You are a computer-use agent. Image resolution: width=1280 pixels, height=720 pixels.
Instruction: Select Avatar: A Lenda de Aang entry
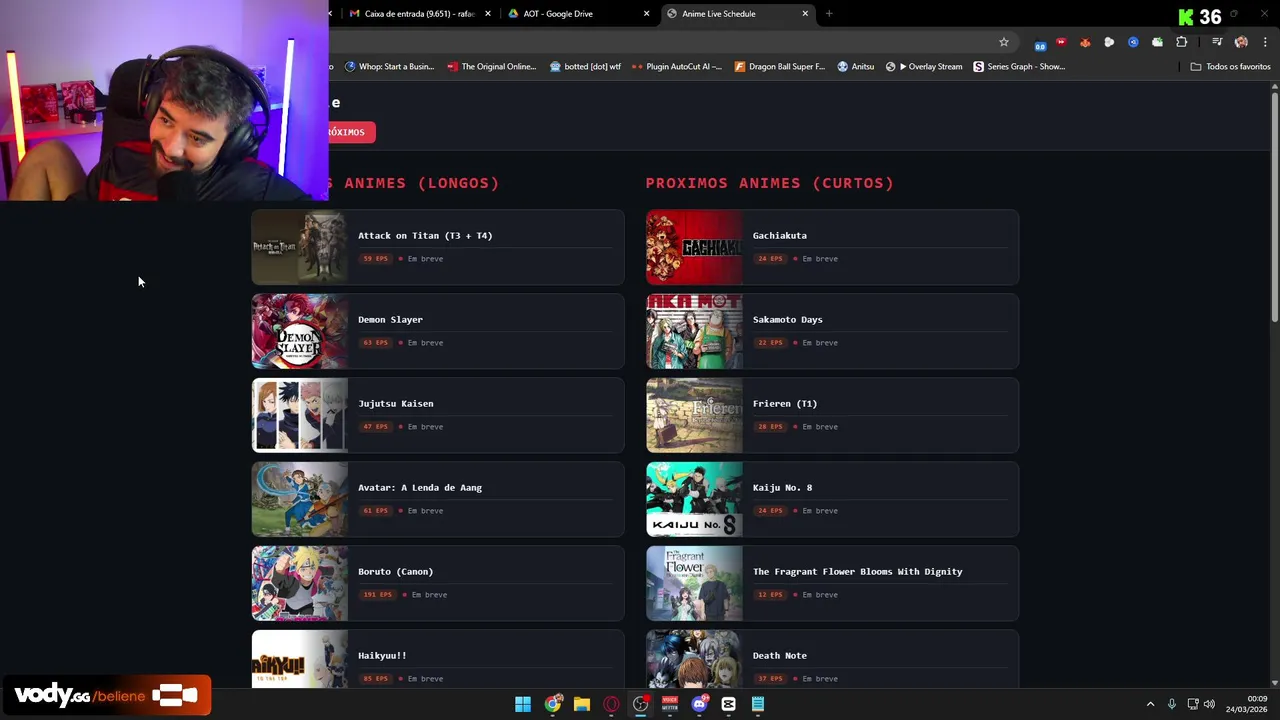(x=438, y=500)
